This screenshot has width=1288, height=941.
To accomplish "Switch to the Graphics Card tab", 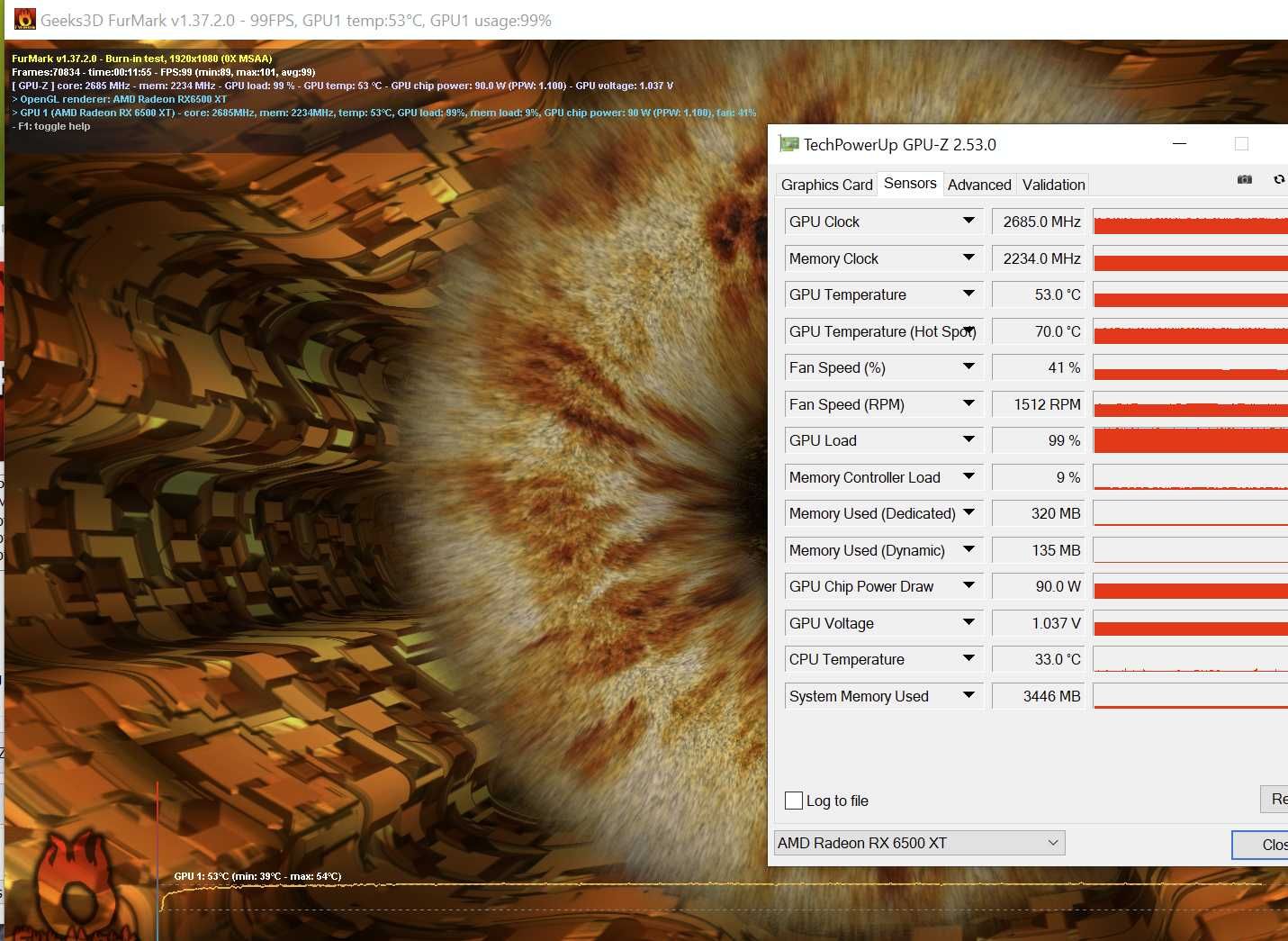I will point(826,185).
